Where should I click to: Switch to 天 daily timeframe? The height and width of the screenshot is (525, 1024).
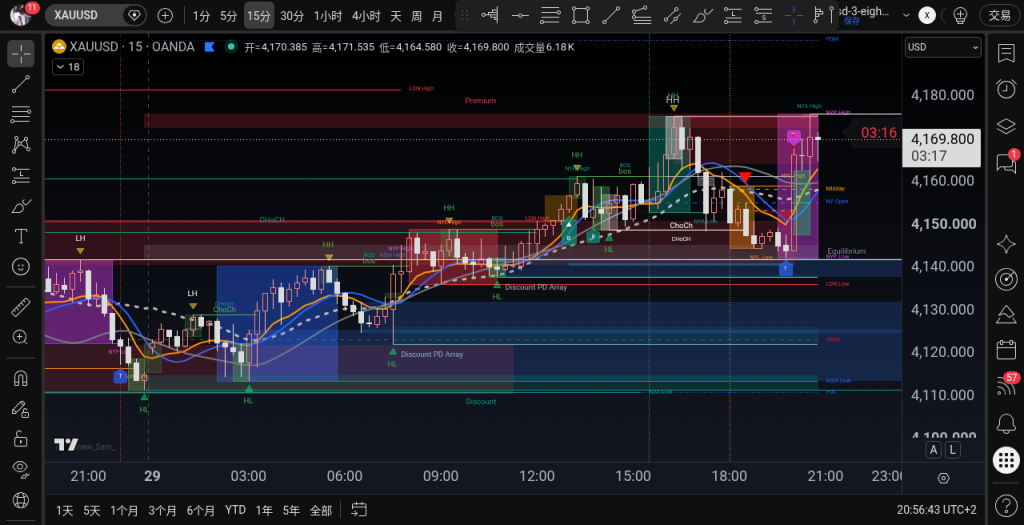[396, 16]
